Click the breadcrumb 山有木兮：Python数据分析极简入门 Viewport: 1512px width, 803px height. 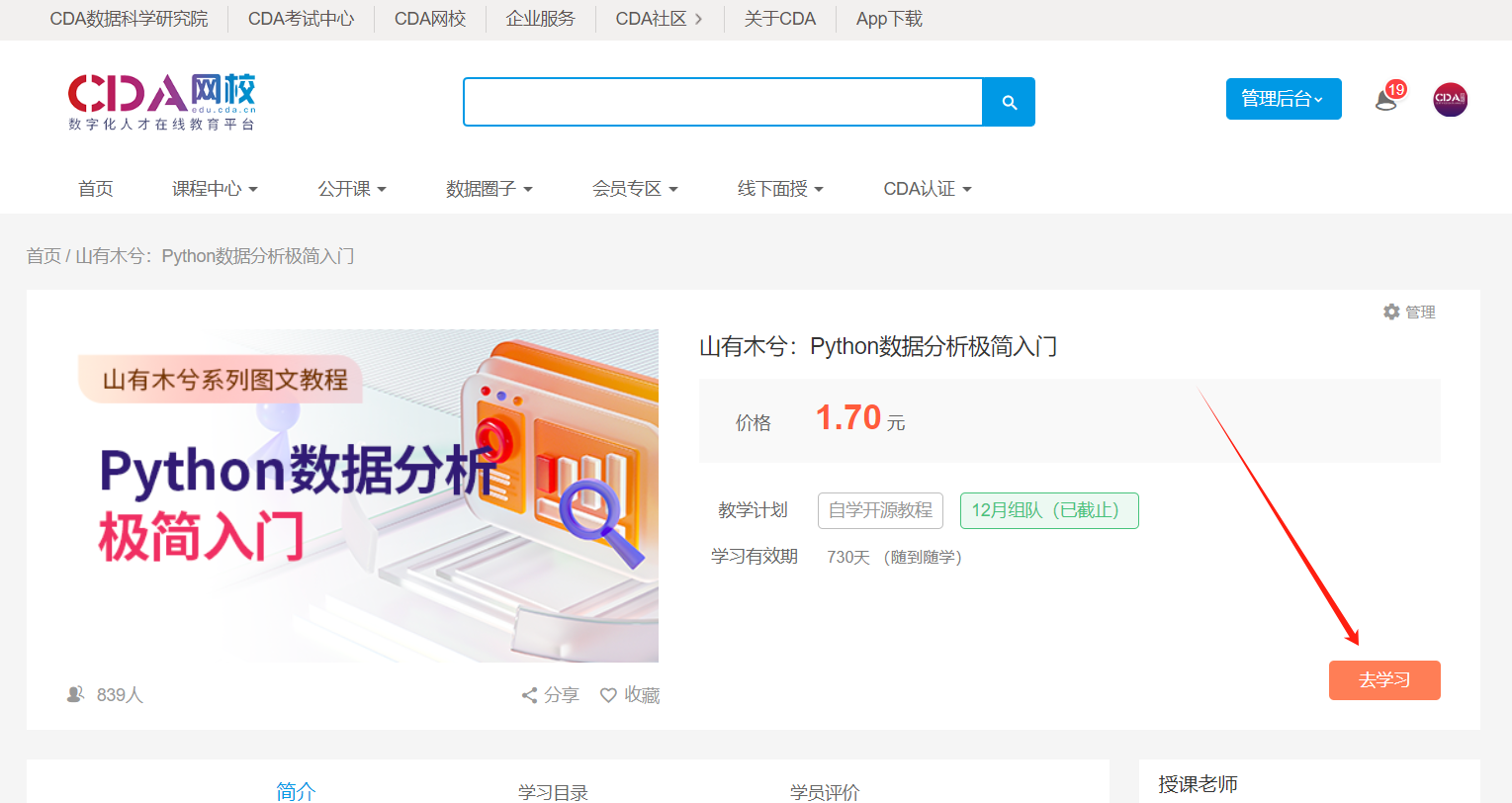click(x=215, y=256)
